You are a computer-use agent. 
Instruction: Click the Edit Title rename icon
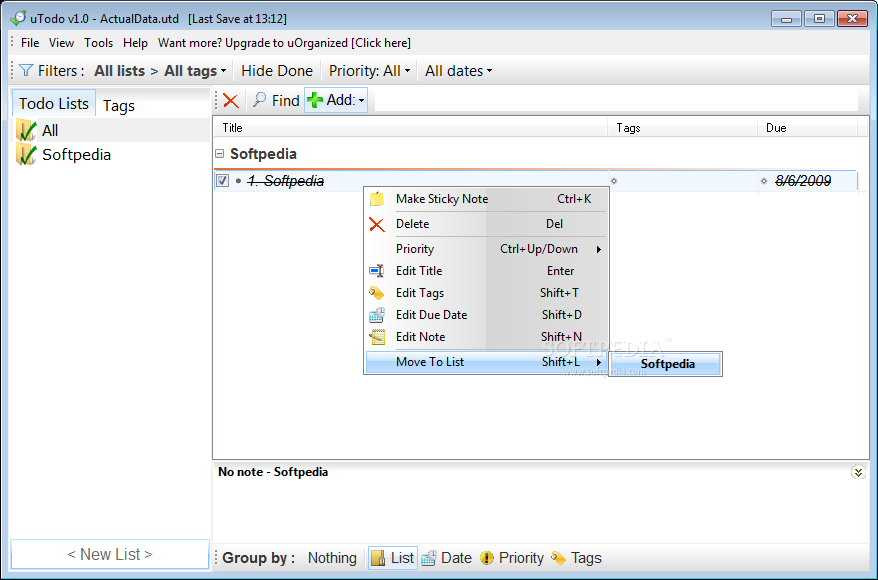377,271
